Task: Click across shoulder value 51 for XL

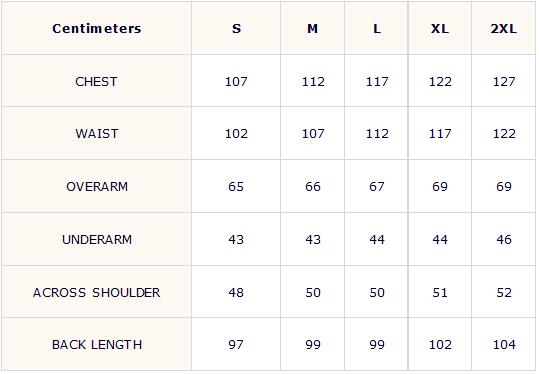Action: [440, 293]
